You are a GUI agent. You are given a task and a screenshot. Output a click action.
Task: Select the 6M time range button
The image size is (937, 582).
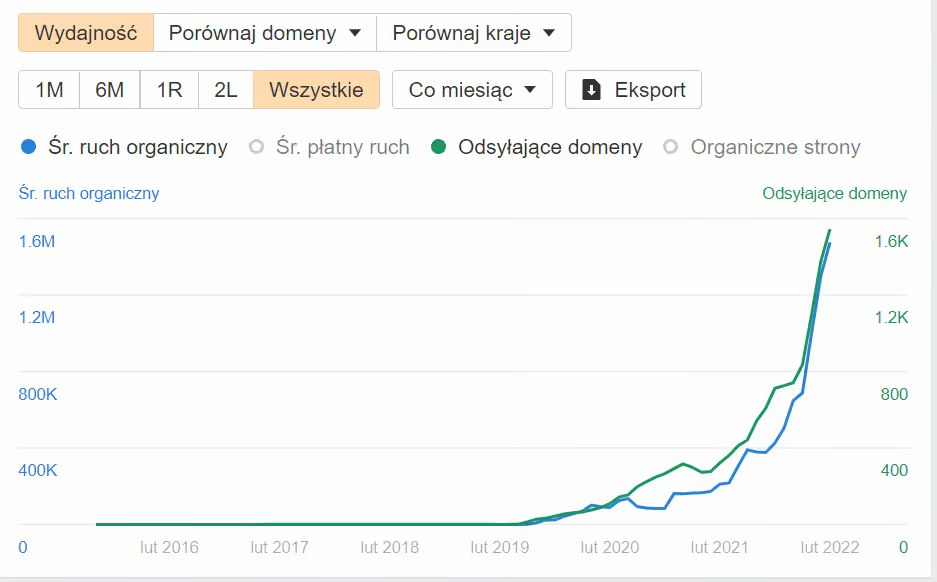[x=108, y=89]
